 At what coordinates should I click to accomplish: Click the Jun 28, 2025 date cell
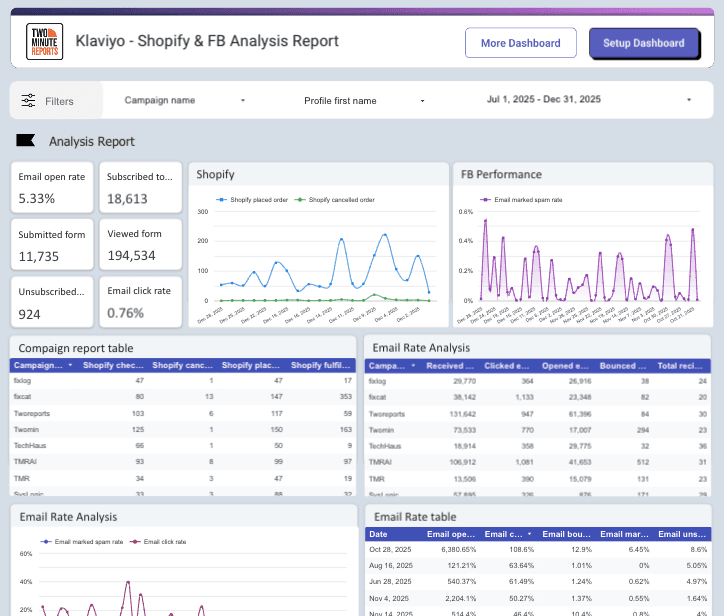(390, 581)
